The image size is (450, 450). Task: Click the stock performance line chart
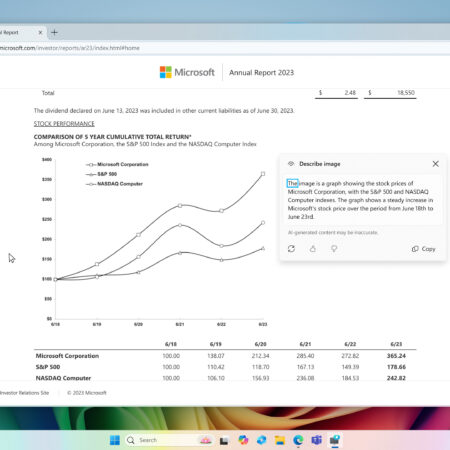pos(155,242)
